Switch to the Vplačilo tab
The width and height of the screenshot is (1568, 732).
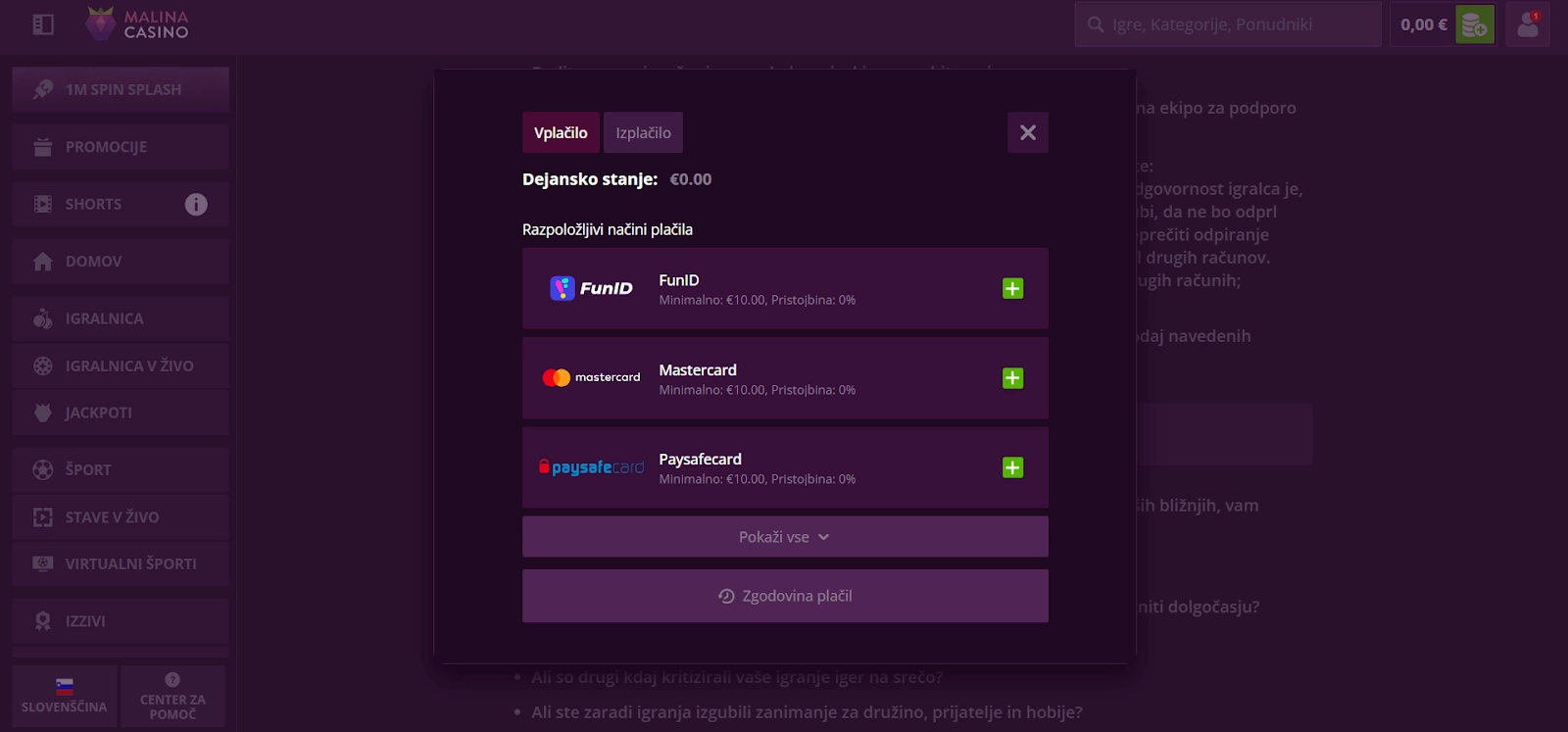tap(561, 132)
